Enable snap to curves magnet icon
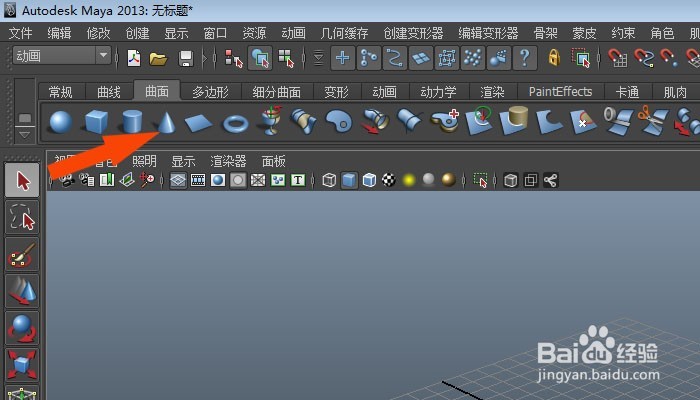This screenshot has width=700, height=400. (x=644, y=58)
